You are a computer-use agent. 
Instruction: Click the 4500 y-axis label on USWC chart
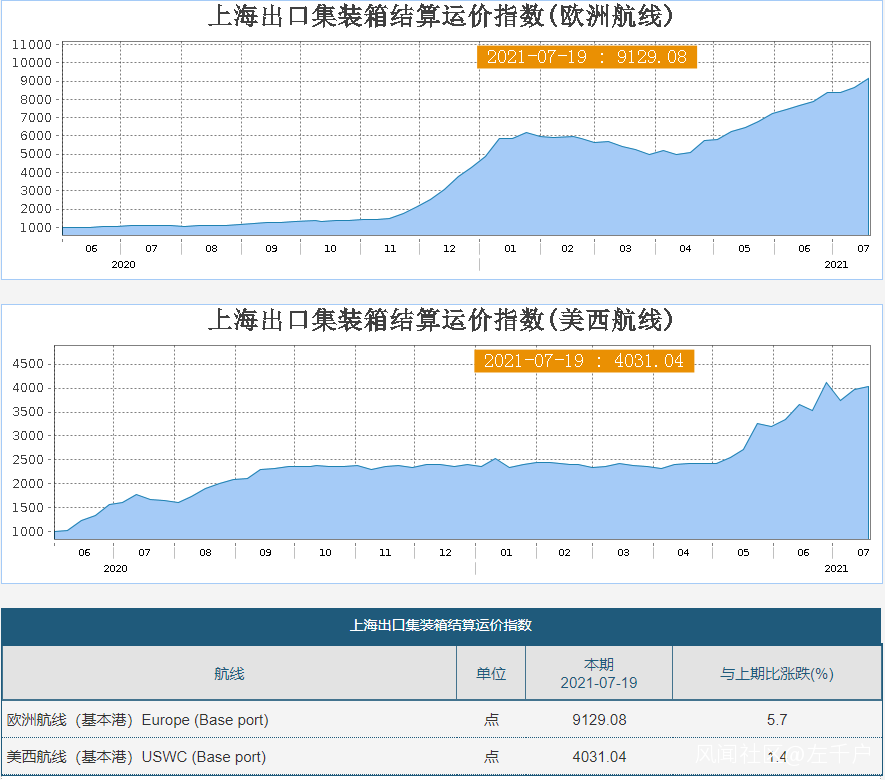point(28,364)
